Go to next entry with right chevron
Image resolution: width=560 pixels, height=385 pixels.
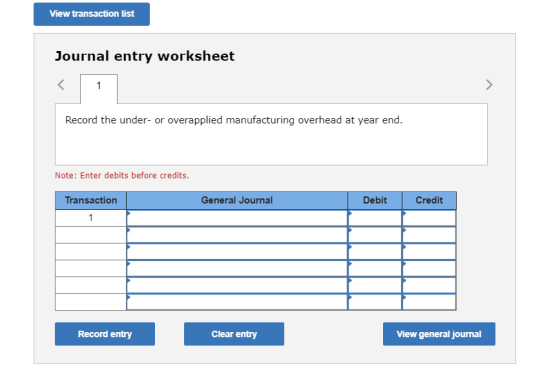pyautogui.click(x=489, y=85)
